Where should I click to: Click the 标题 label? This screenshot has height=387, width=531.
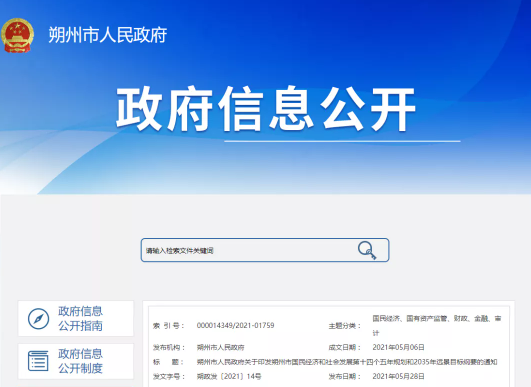tap(169, 362)
